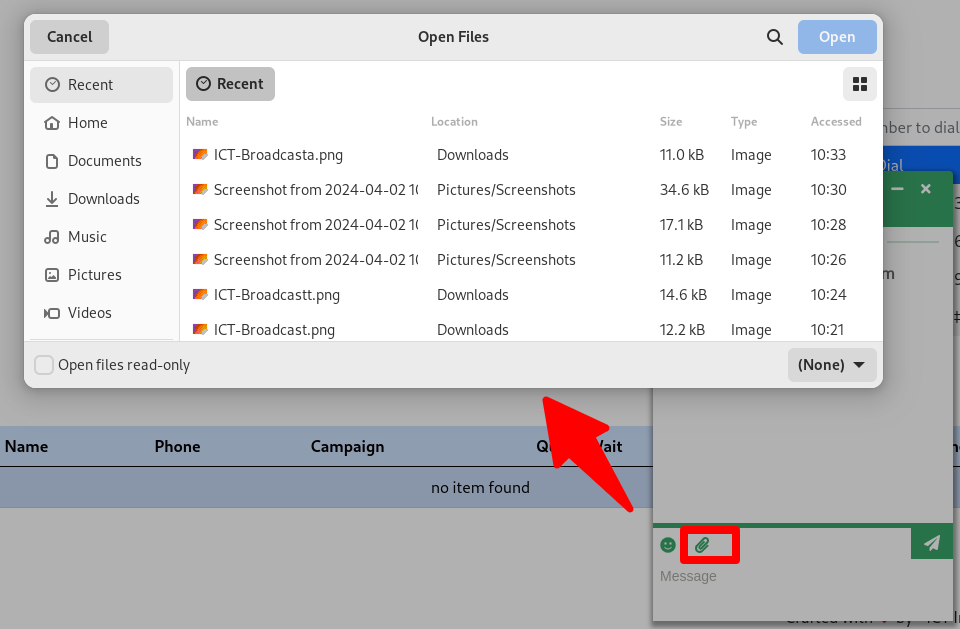Click the paperclip attachment icon in chat
This screenshot has width=960, height=629.
[702, 545]
